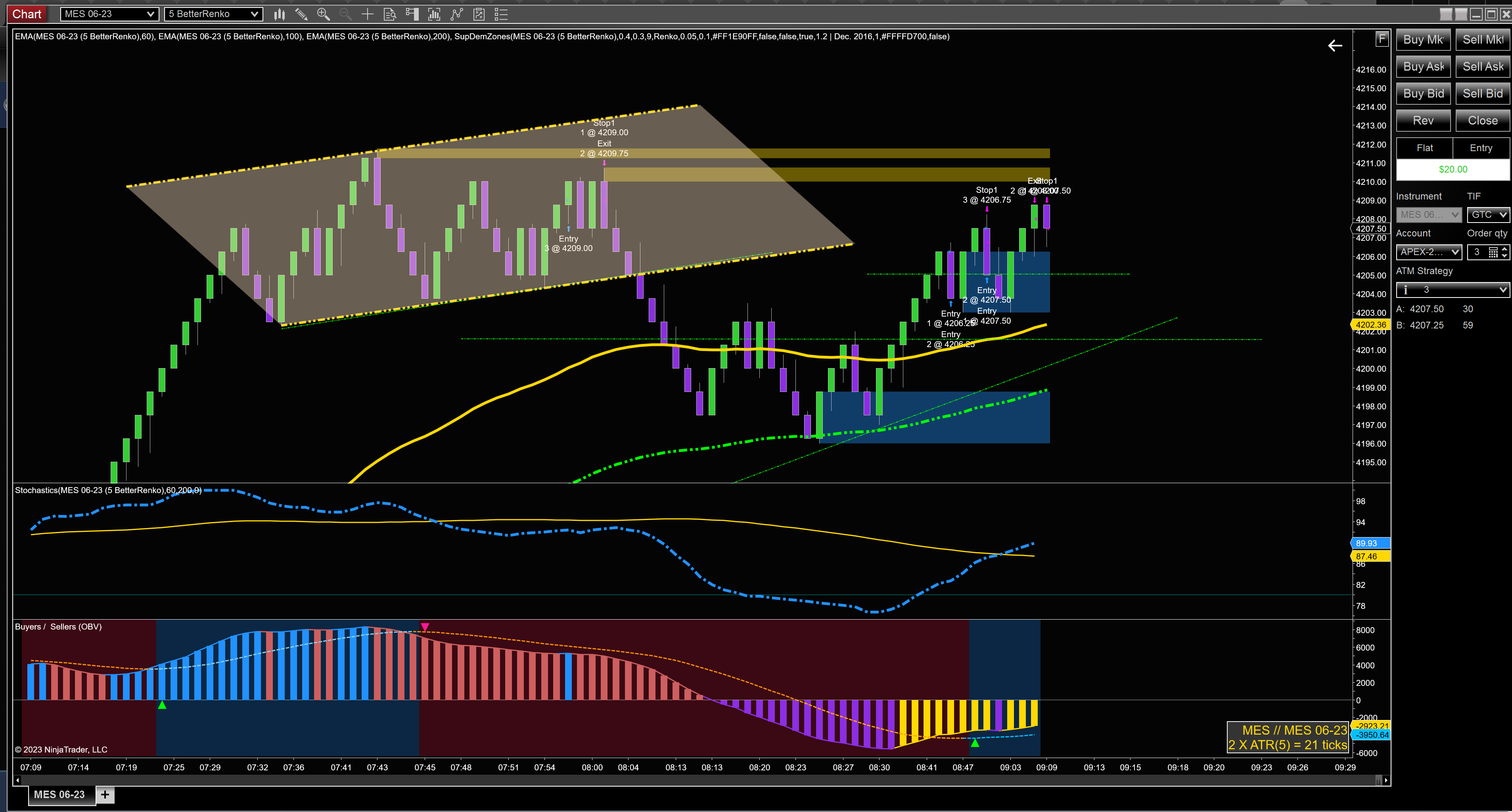Click the green up-triangle OBV marker at 07:25

(162, 705)
